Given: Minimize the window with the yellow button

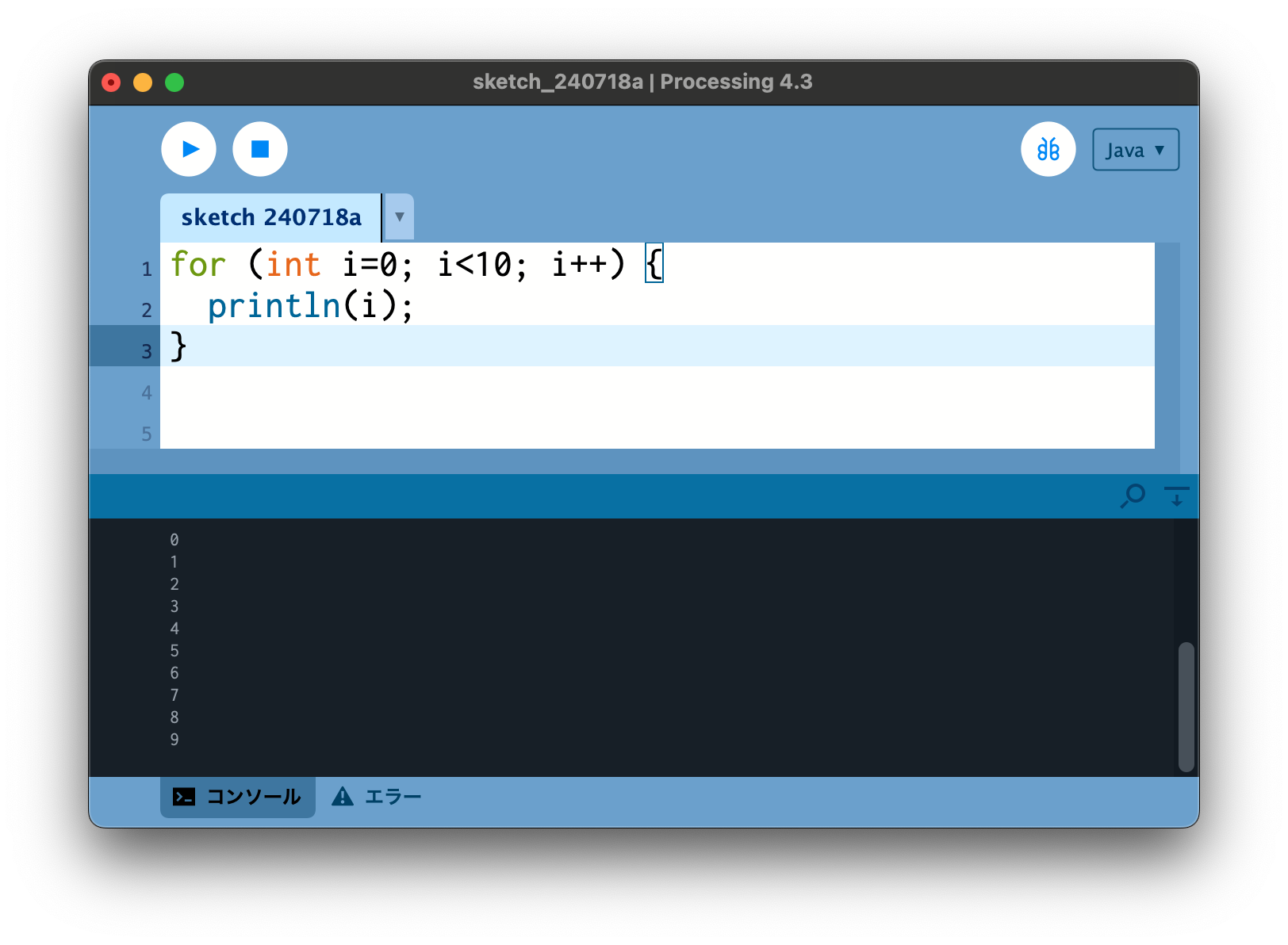Looking at the screenshot, I should pyautogui.click(x=143, y=82).
